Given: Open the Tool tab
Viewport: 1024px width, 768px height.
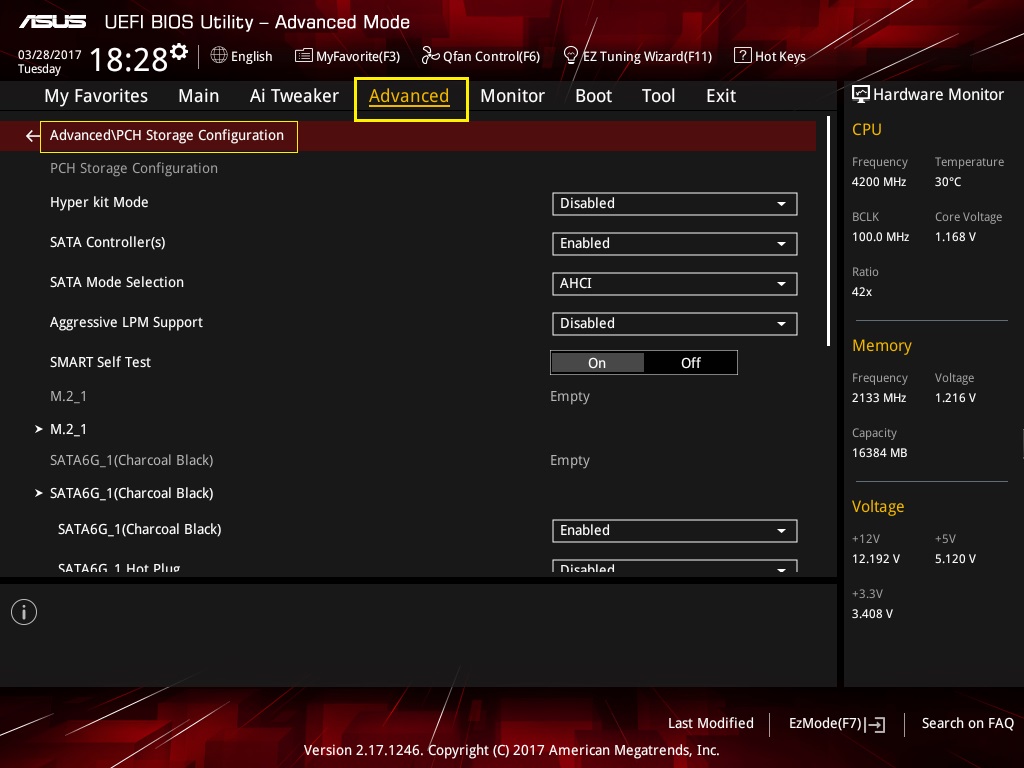Looking at the screenshot, I should 658,96.
